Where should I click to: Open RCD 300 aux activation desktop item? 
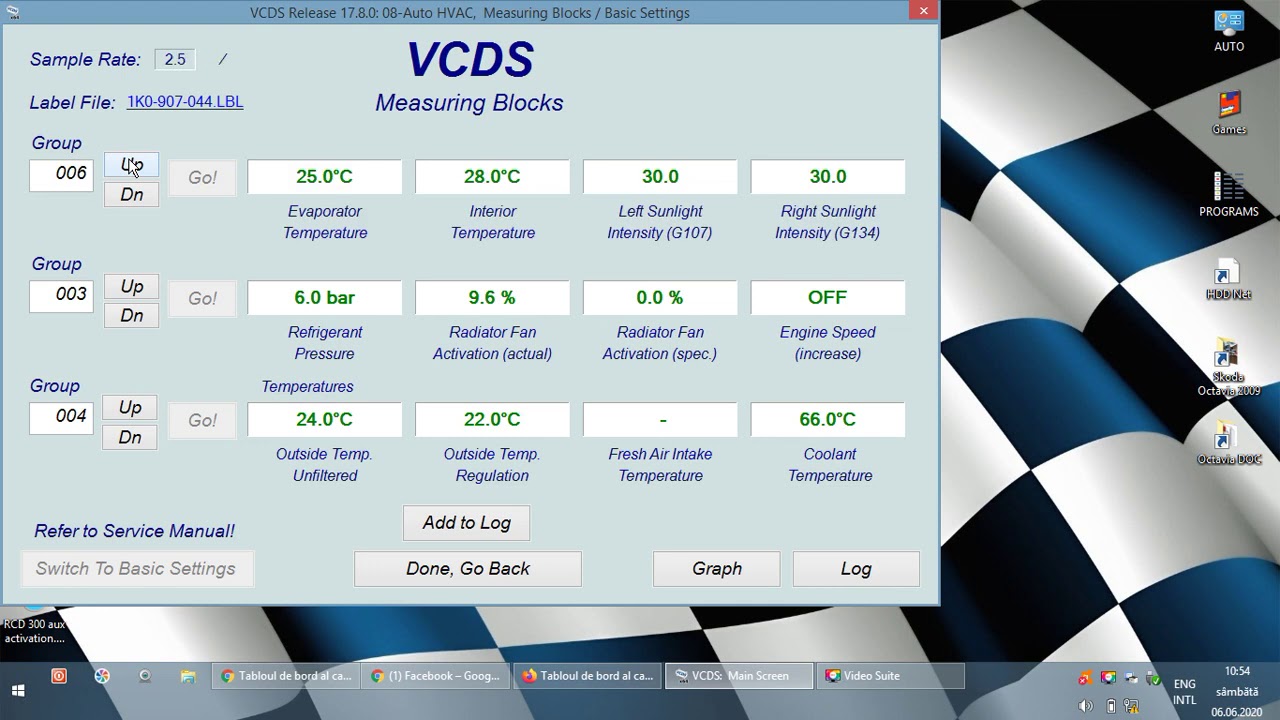pyautogui.click(x=33, y=625)
